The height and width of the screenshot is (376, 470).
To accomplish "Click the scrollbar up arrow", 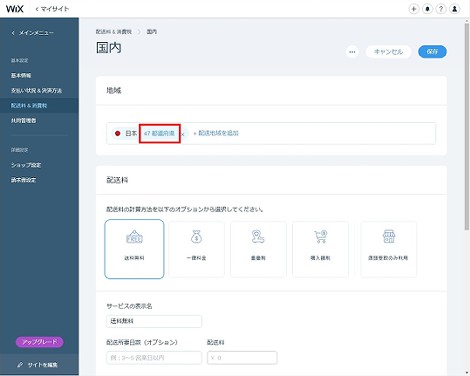I will (467, 21).
